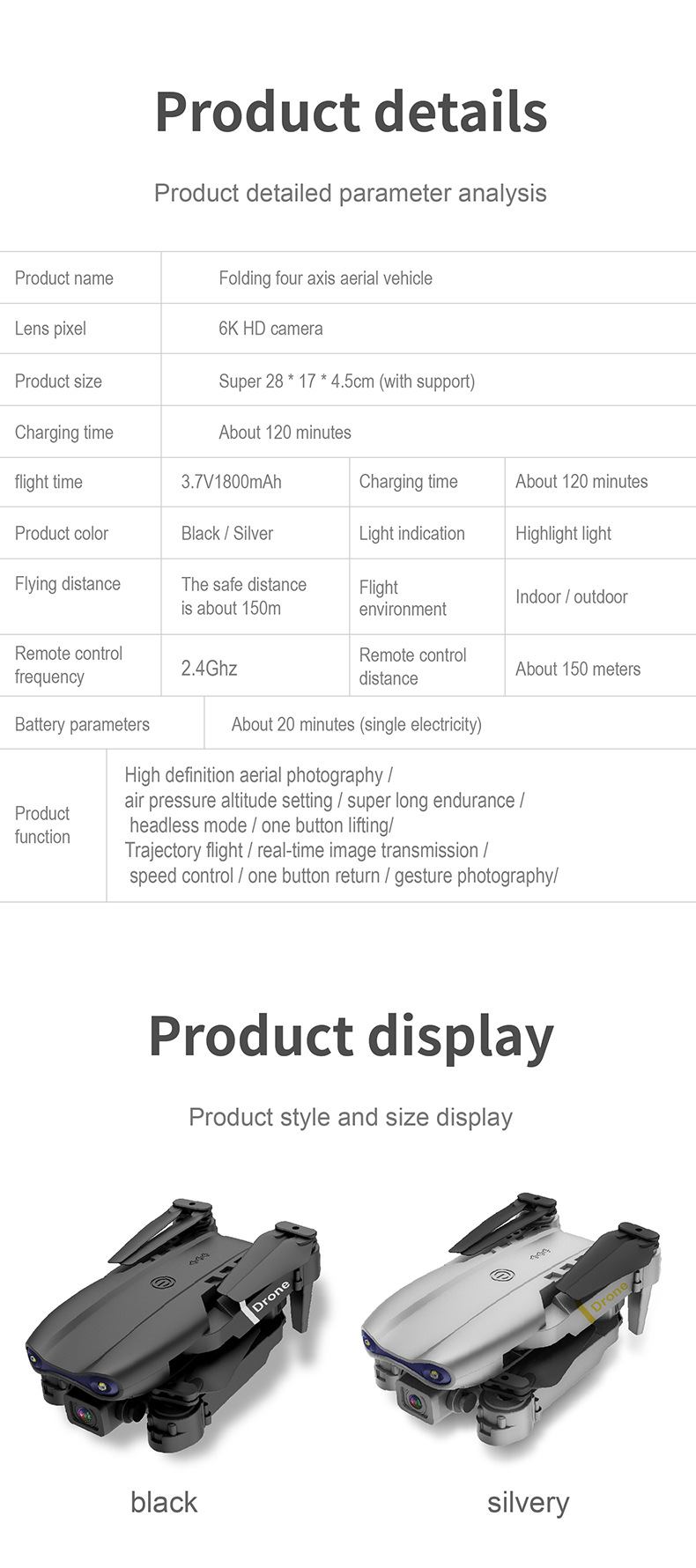Click the "6K HD camera" value
Viewport: 696px width, 1568px height.
(x=270, y=329)
